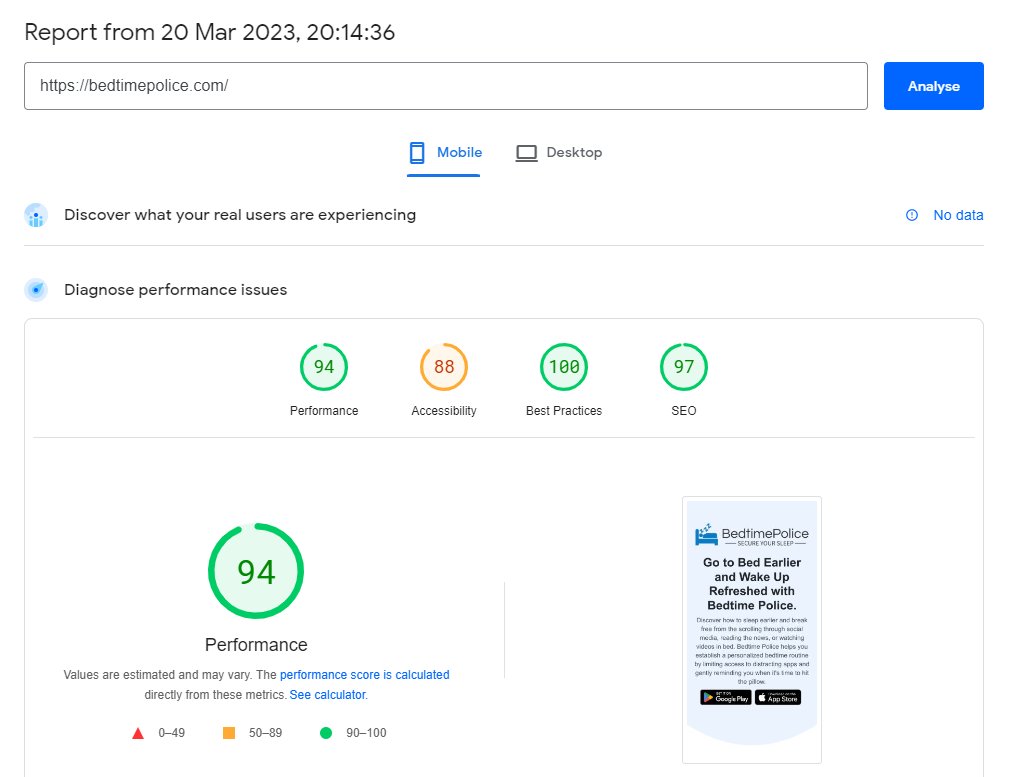Click the BedtimePolice logo in screenshot
The width and height of the screenshot is (1021, 777).
tap(751, 535)
